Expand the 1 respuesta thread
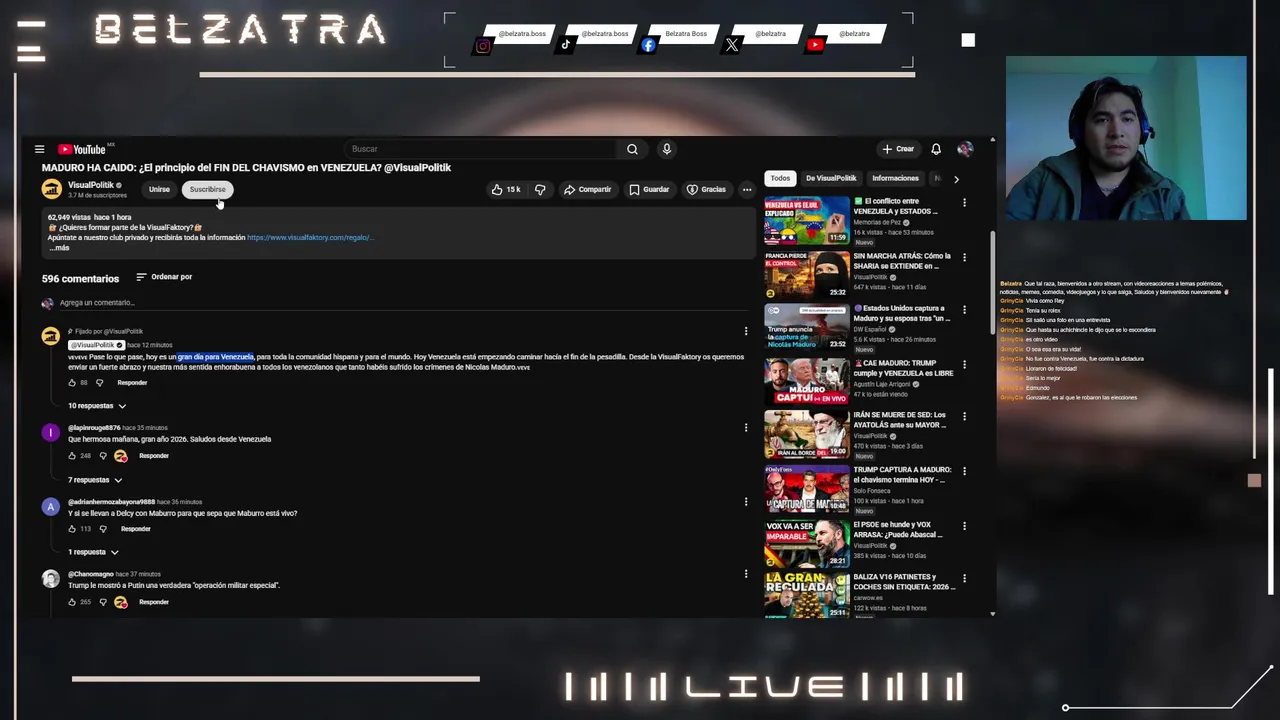Viewport: 1280px width, 720px height. point(93,552)
